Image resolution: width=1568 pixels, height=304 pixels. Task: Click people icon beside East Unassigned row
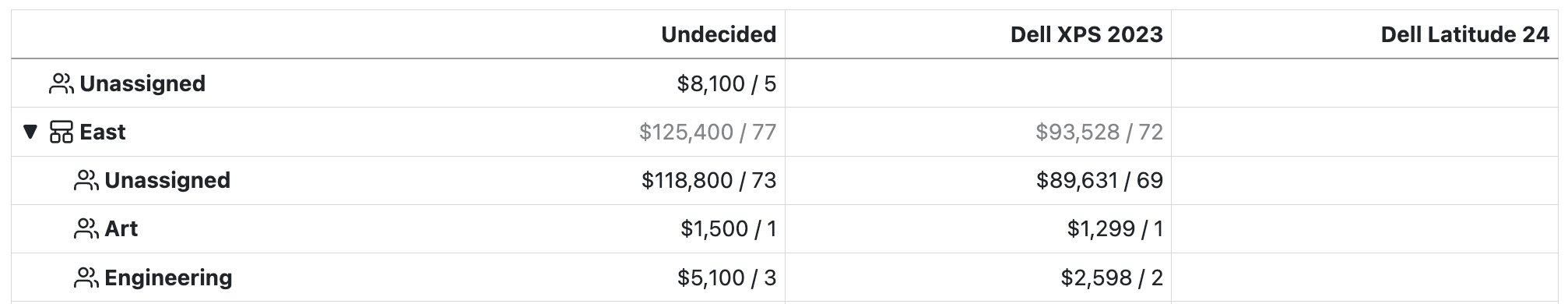point(86,180)
